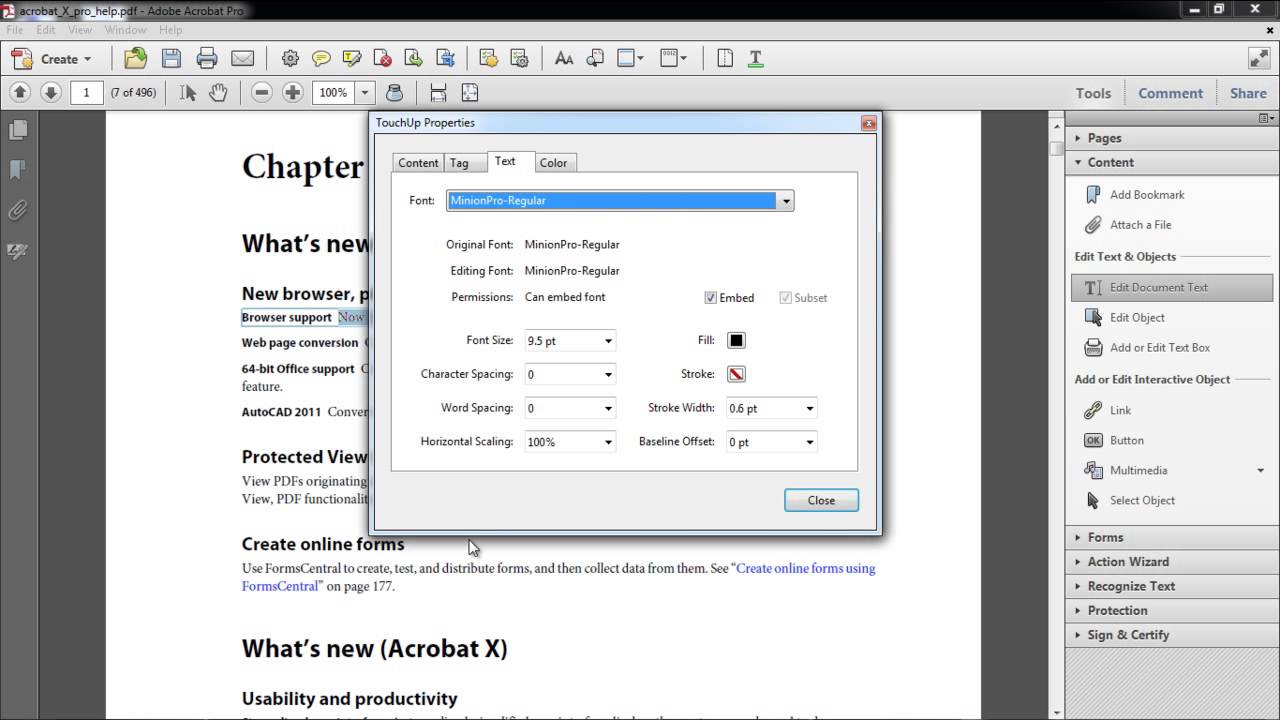
Task: Zoom in with the plus icon
Action: (x=293, y=92)
